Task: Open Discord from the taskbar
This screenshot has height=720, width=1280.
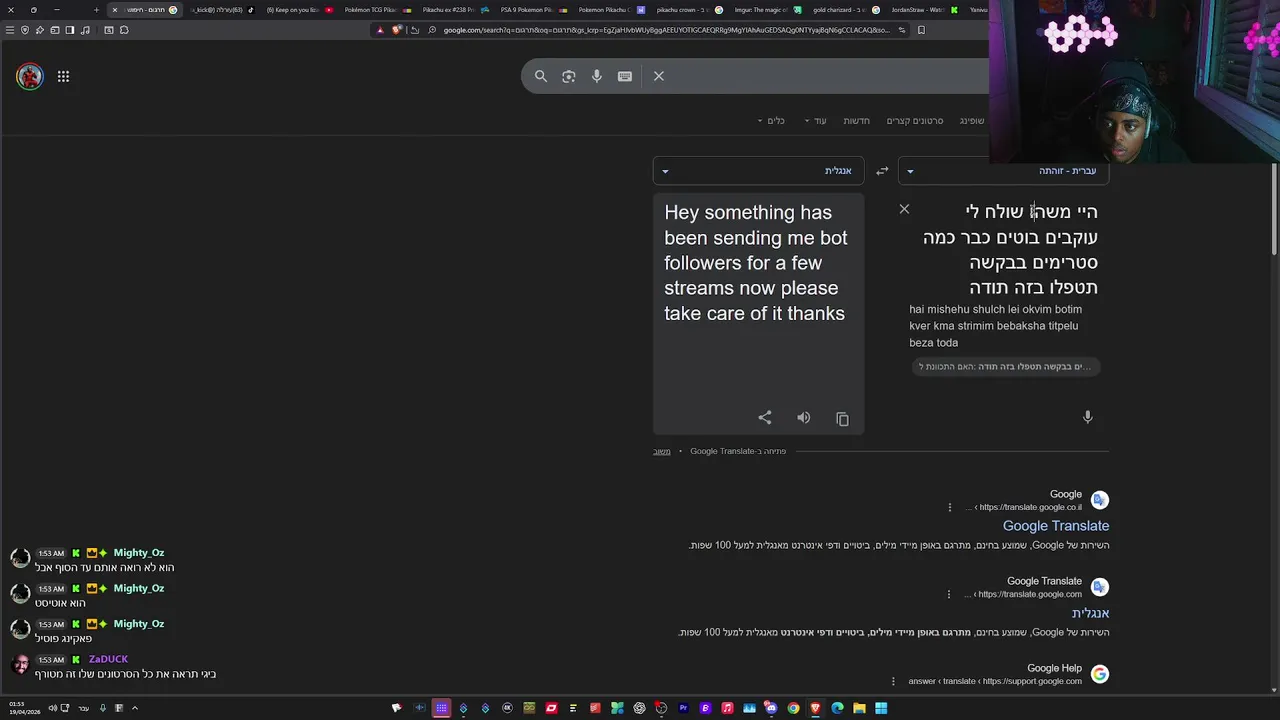Action: pyautogui.click(x=771, y=708)
